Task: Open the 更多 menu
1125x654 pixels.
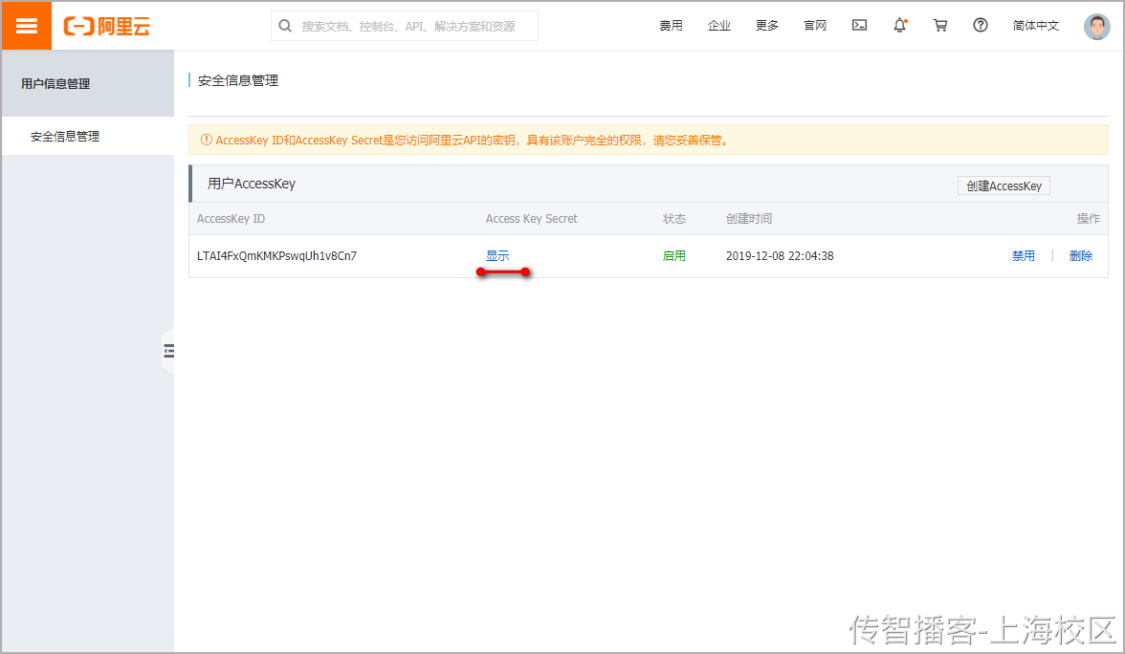Action: 767,26
